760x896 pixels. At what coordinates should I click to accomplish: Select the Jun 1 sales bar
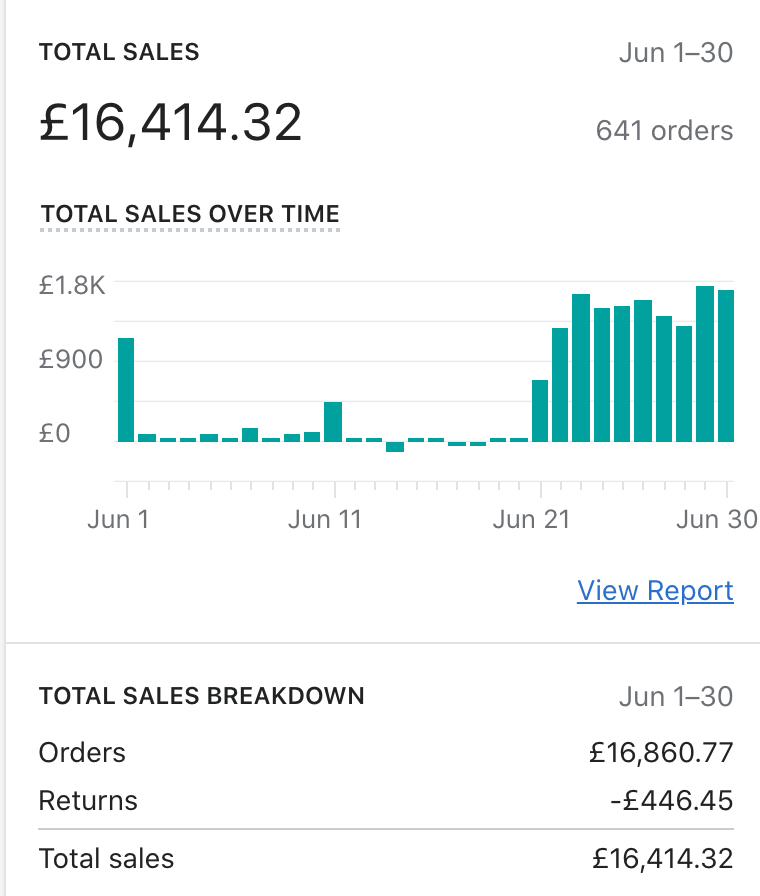coord(126,389)
